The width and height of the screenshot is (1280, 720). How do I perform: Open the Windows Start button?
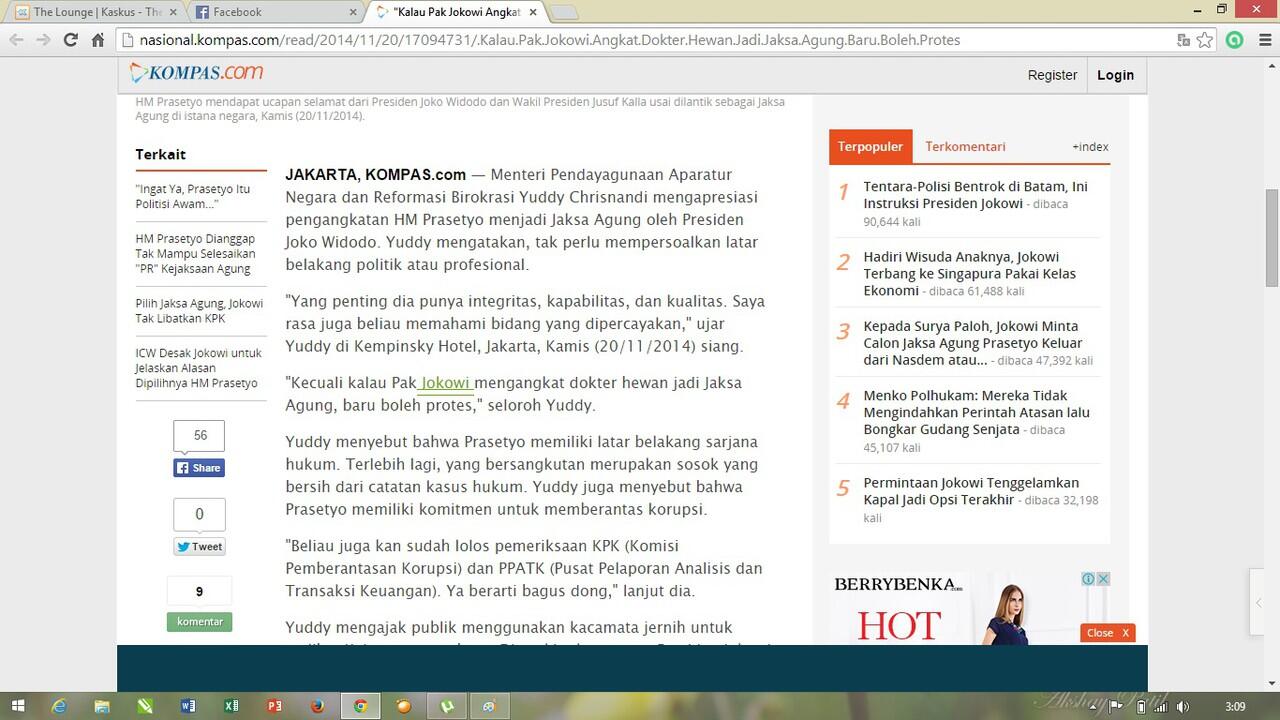point(20,706)
